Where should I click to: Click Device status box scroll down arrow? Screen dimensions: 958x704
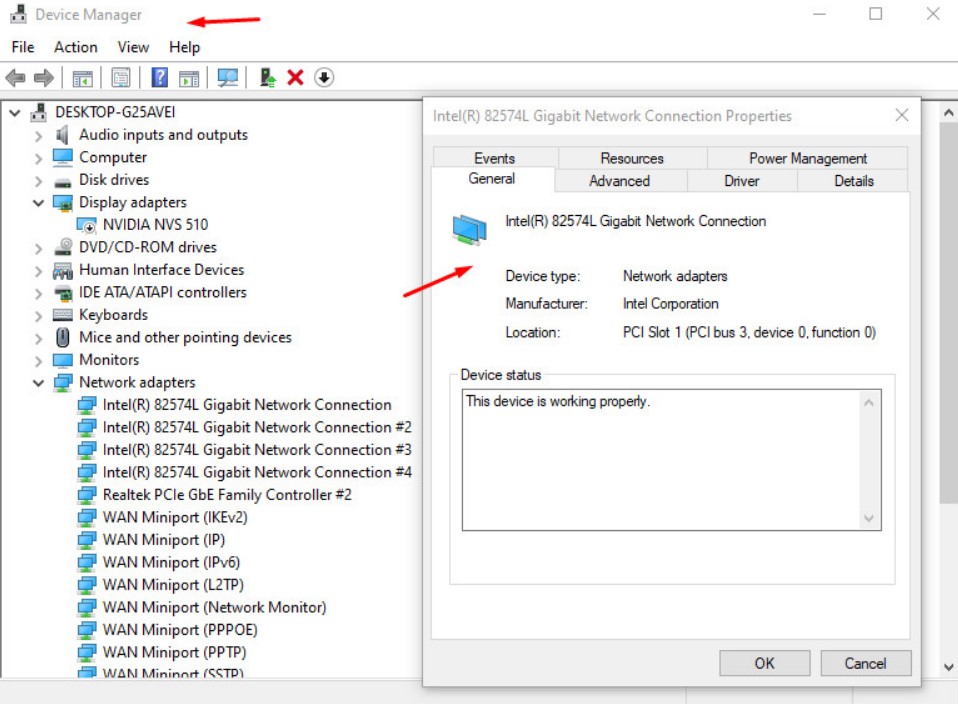coord(869,518)
